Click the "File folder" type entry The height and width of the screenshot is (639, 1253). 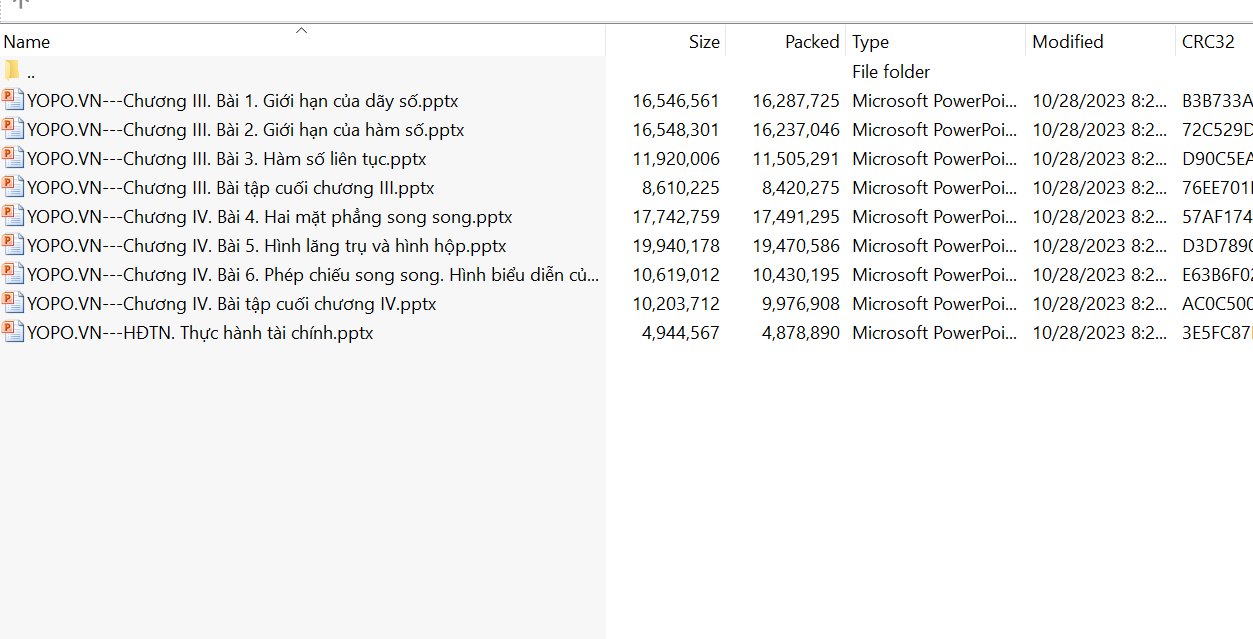(x=890, y=72)
